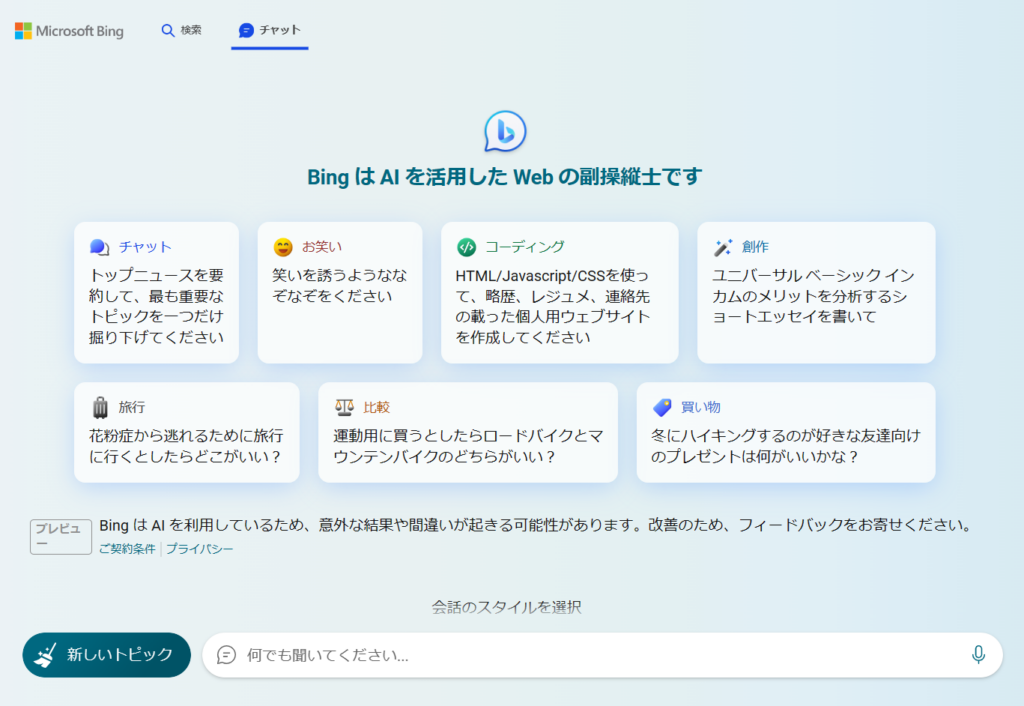Select the hay fever travel suggestion

187,432
